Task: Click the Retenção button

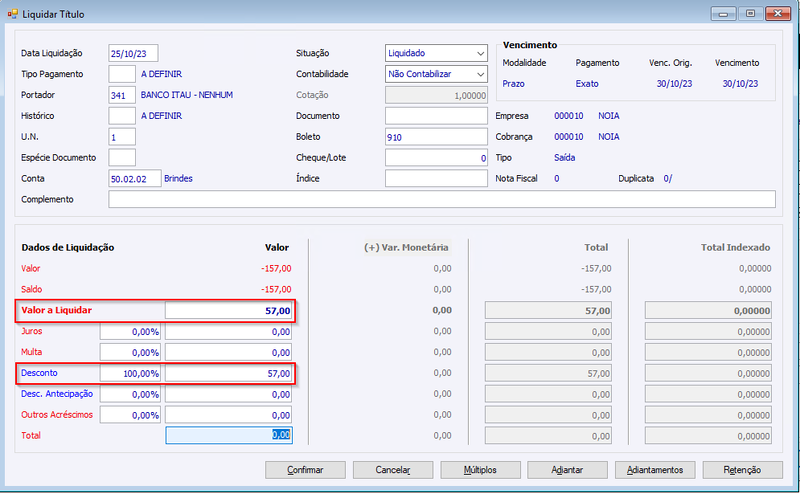Action: coord(742,470)
